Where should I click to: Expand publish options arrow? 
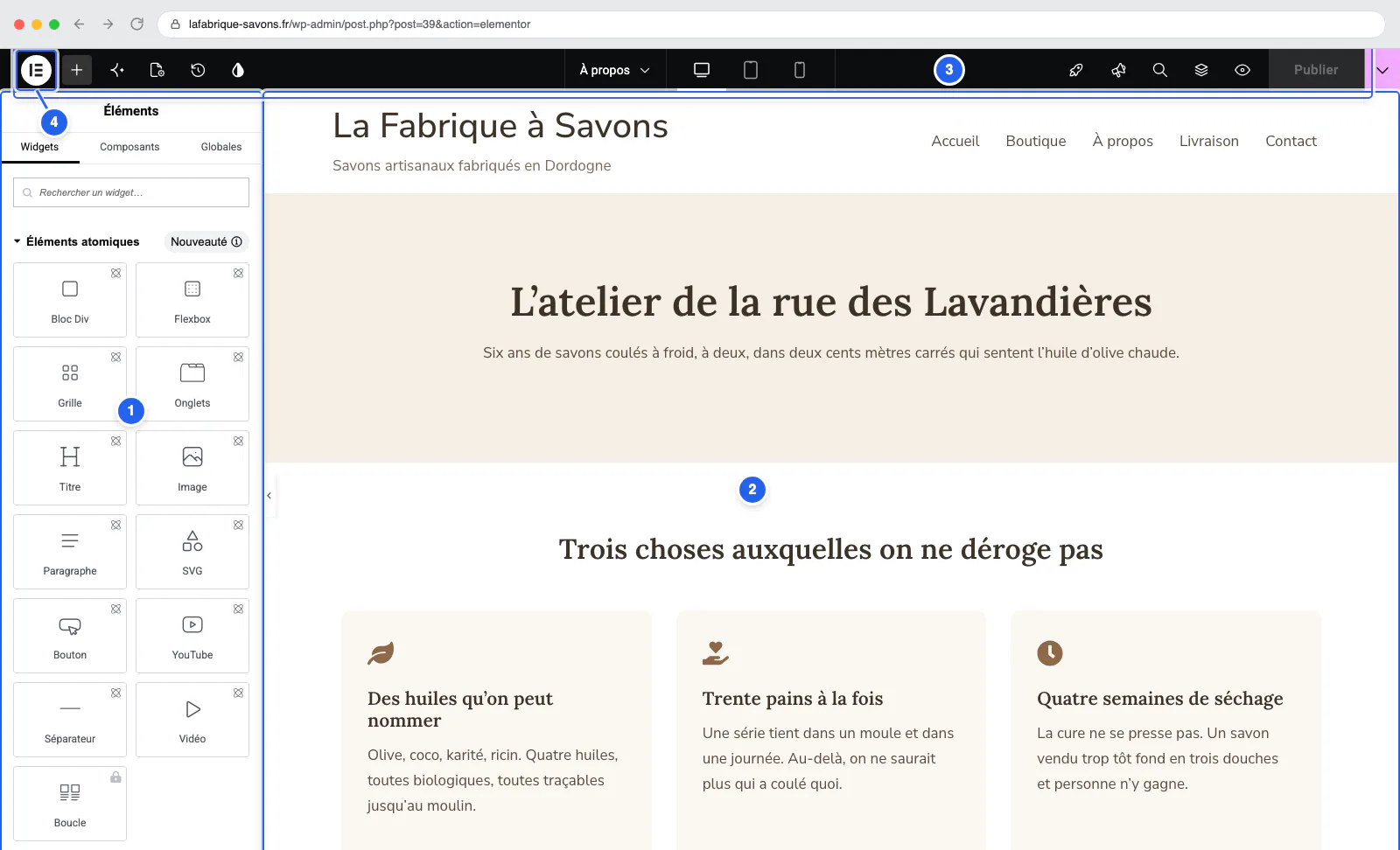click(x=1382, y=70)
